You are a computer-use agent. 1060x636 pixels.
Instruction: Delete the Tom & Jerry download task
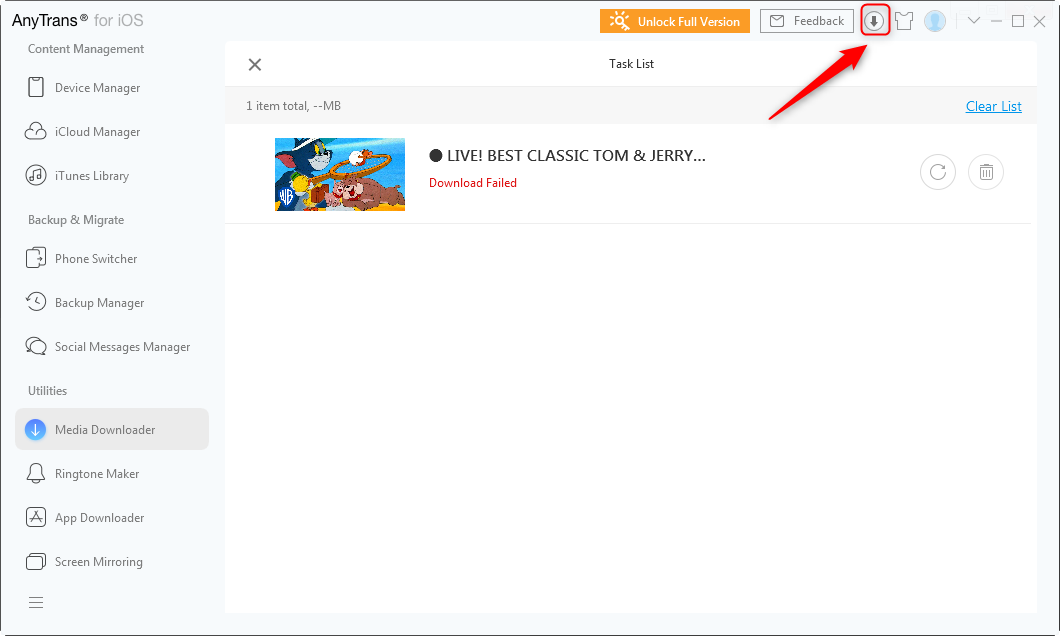point(986,172)
